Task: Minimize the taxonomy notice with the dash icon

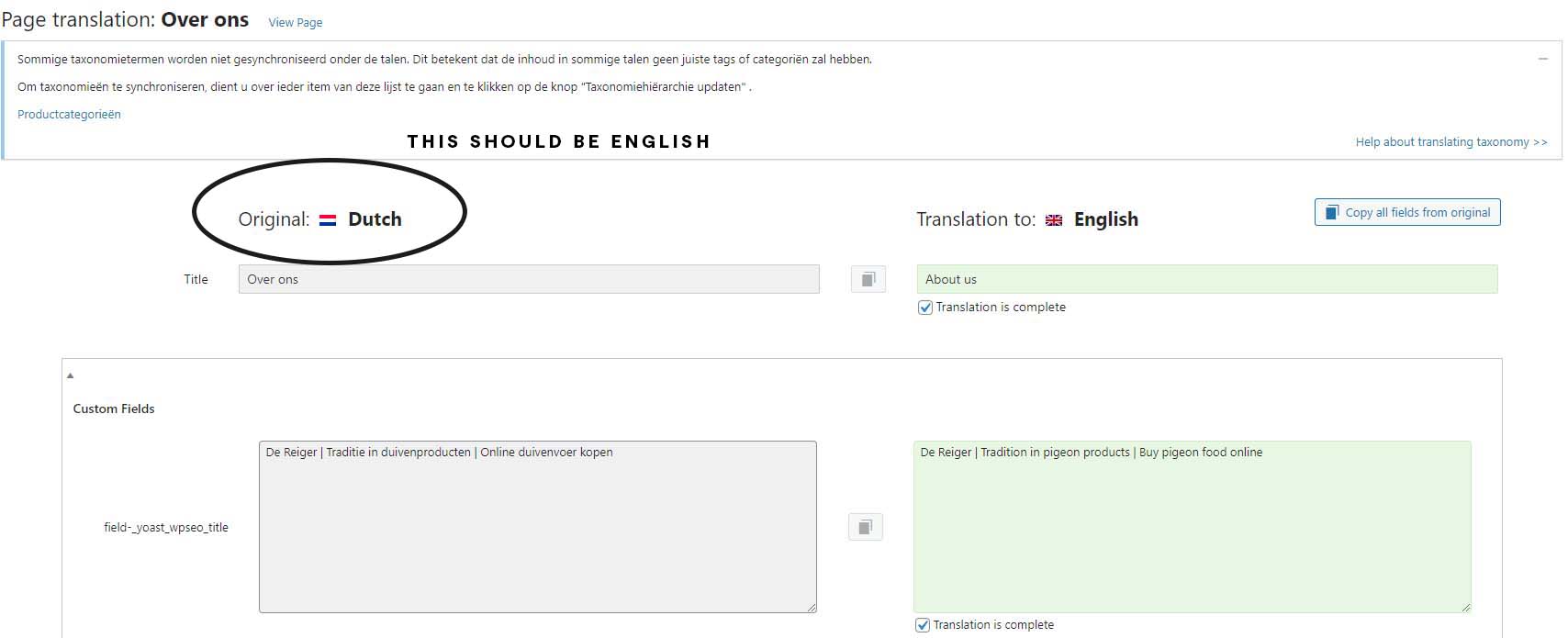Action: pos(1542,59)
